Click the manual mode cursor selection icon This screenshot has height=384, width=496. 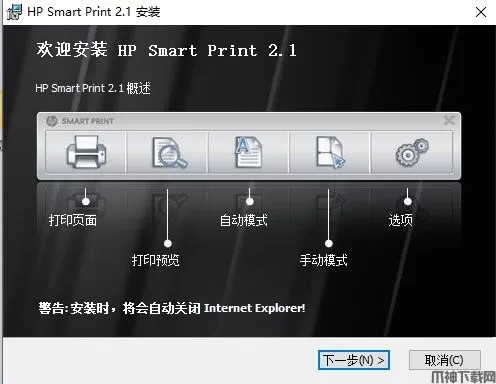point(330,152)
